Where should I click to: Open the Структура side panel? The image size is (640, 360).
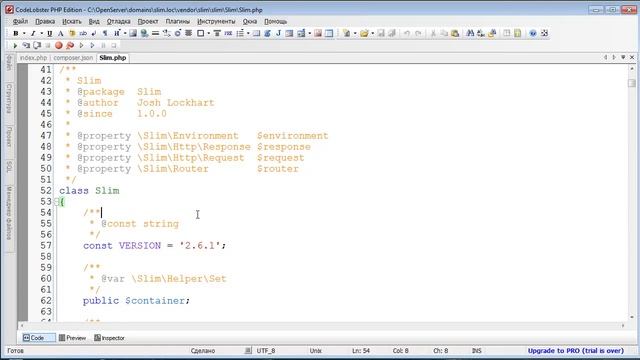pyautogui.click(x=9, y=99)
